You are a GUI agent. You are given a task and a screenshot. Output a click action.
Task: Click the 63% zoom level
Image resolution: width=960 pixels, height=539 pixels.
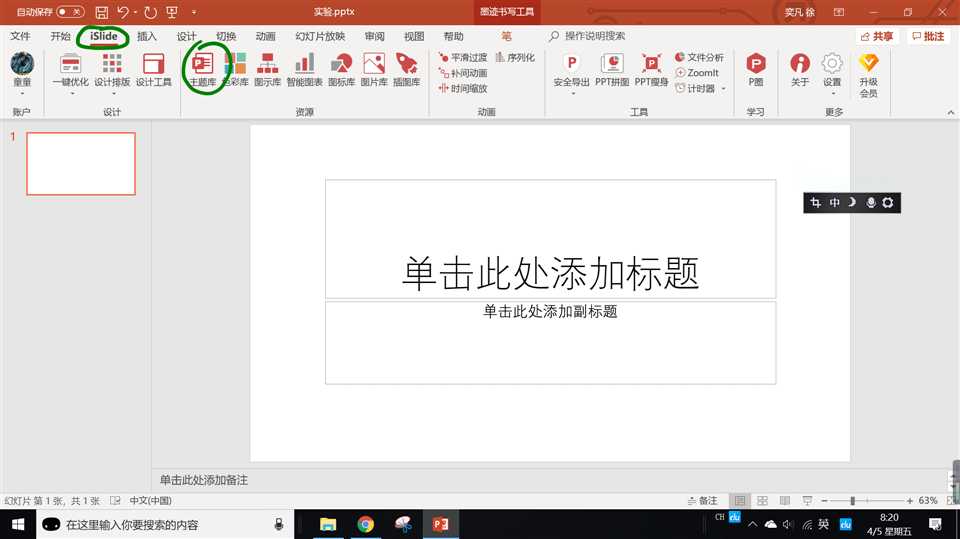pyautogui.click(x=928, y=500)
